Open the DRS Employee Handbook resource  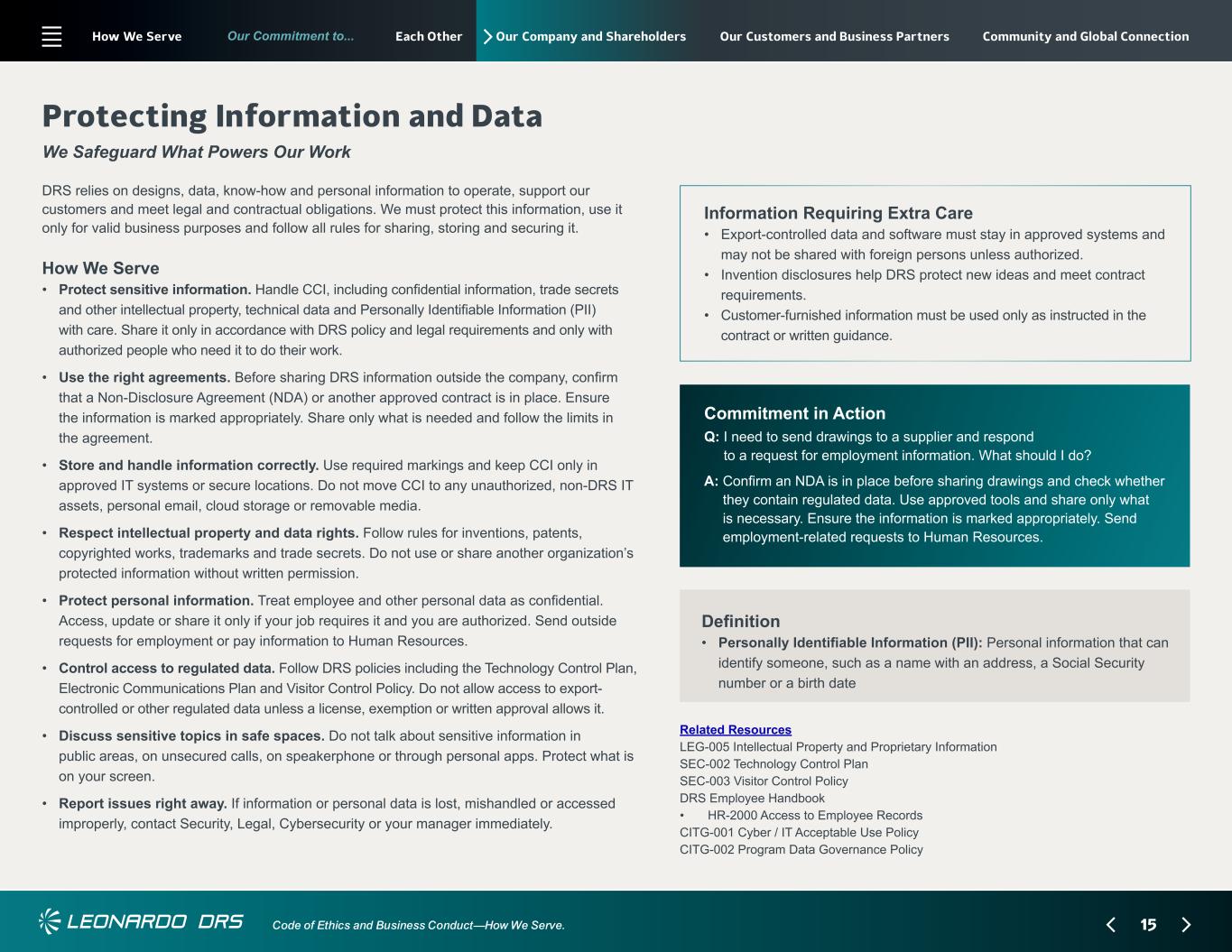point(752,798)
